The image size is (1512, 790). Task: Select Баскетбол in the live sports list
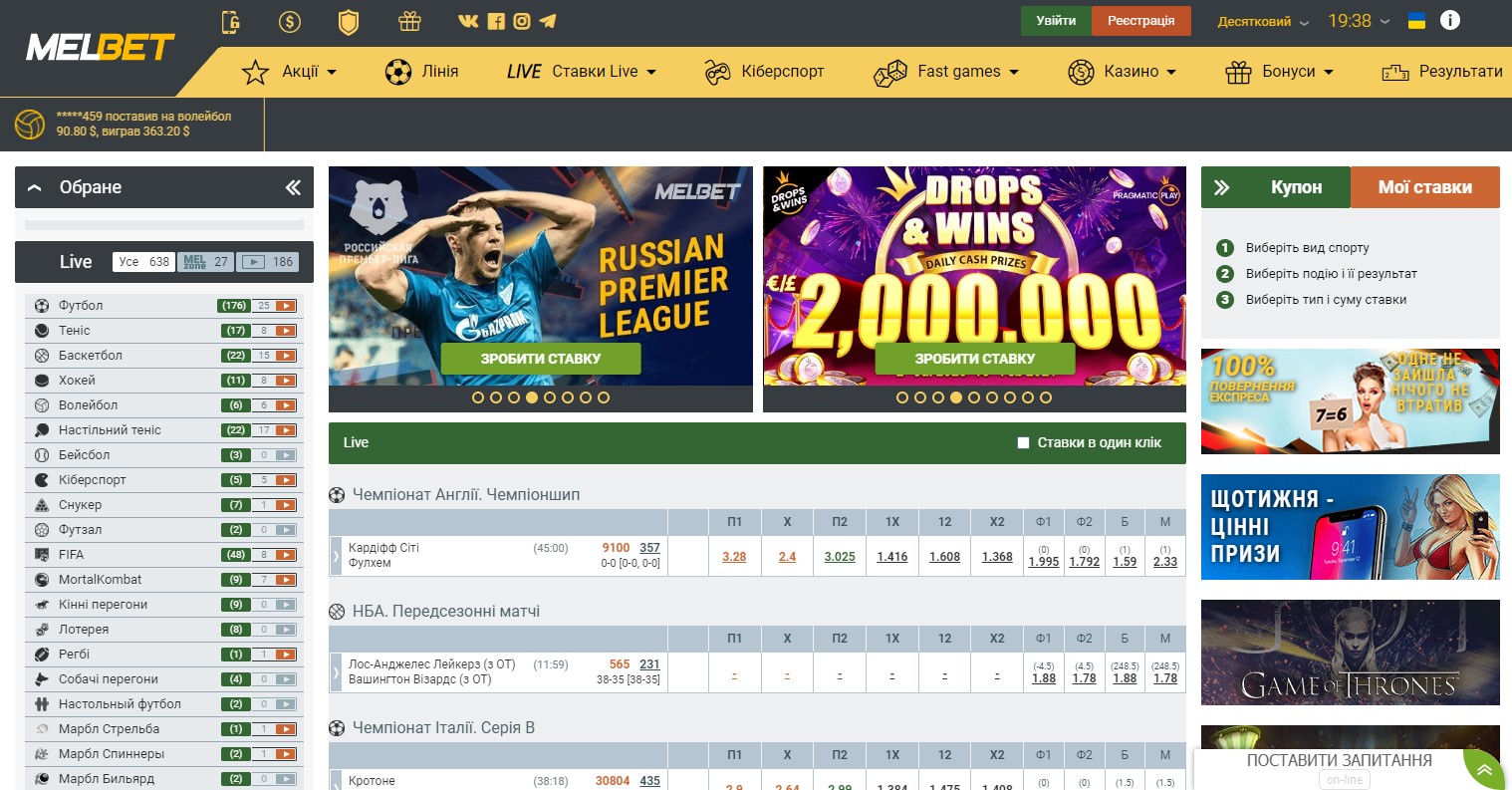[x=91, y=356]
